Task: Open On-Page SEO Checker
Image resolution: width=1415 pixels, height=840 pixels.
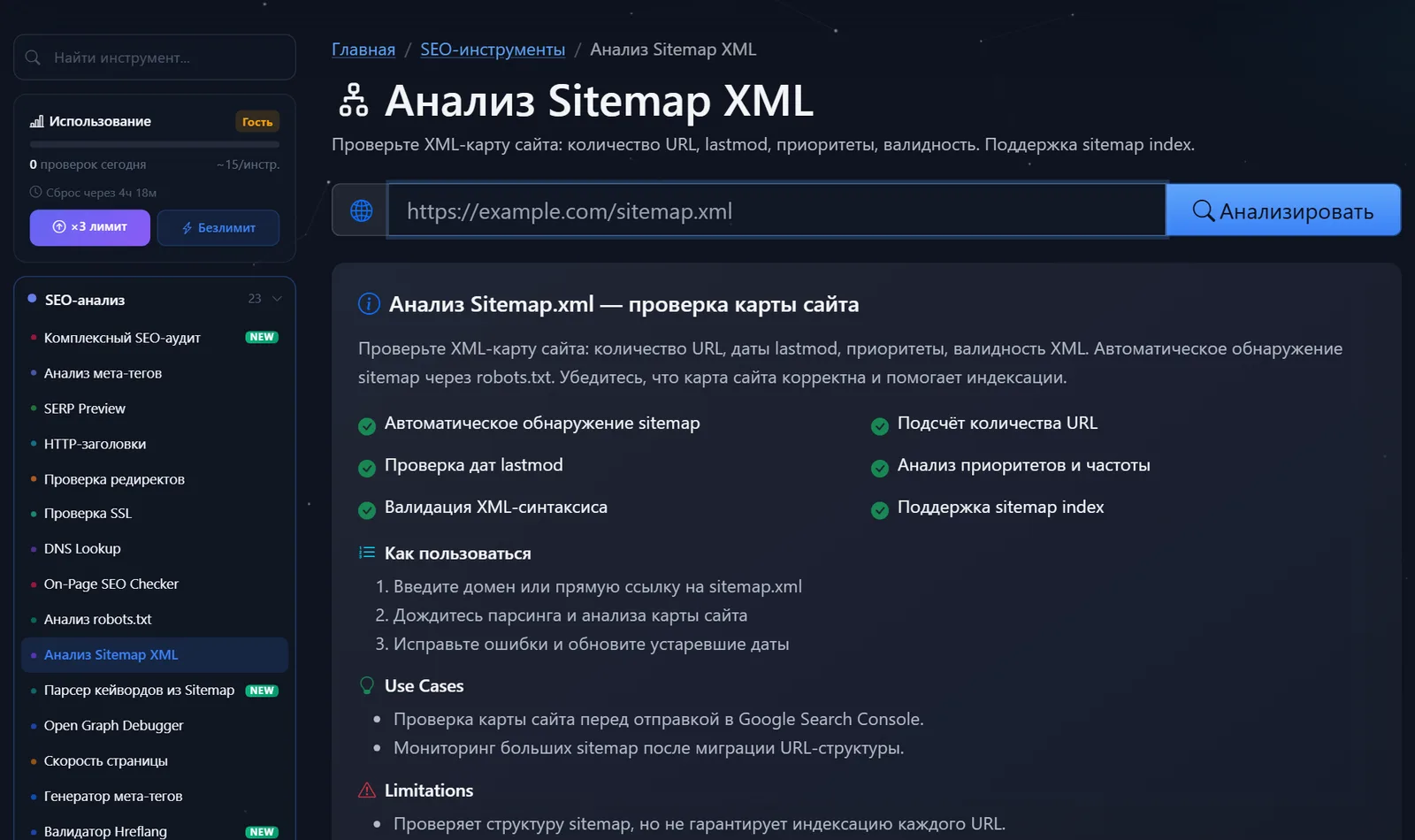Action: coord(155,584)
